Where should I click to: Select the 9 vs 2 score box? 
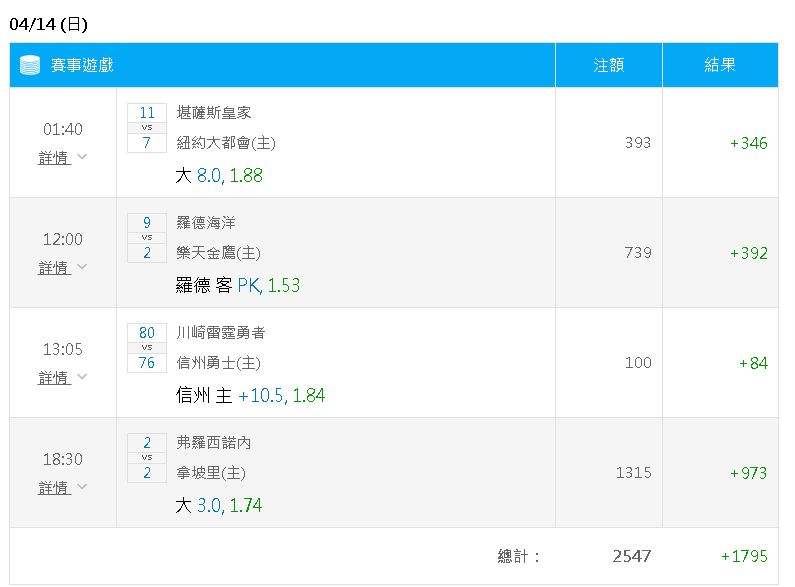click(x=147, y=238)
